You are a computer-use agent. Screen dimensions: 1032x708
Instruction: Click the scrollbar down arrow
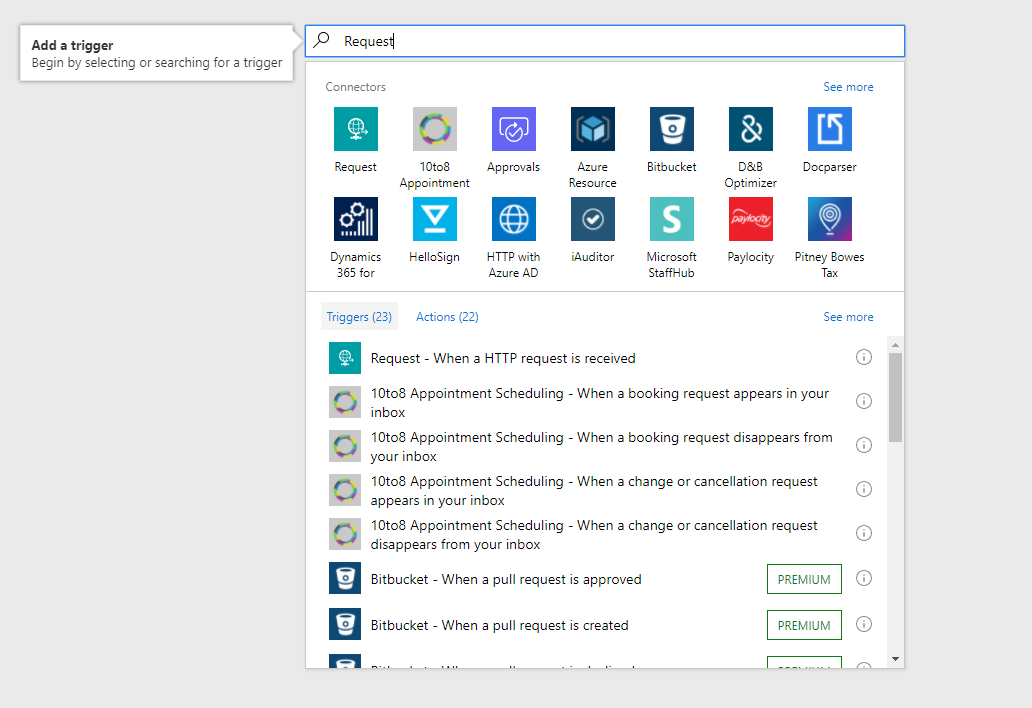[x=895, y=659]
